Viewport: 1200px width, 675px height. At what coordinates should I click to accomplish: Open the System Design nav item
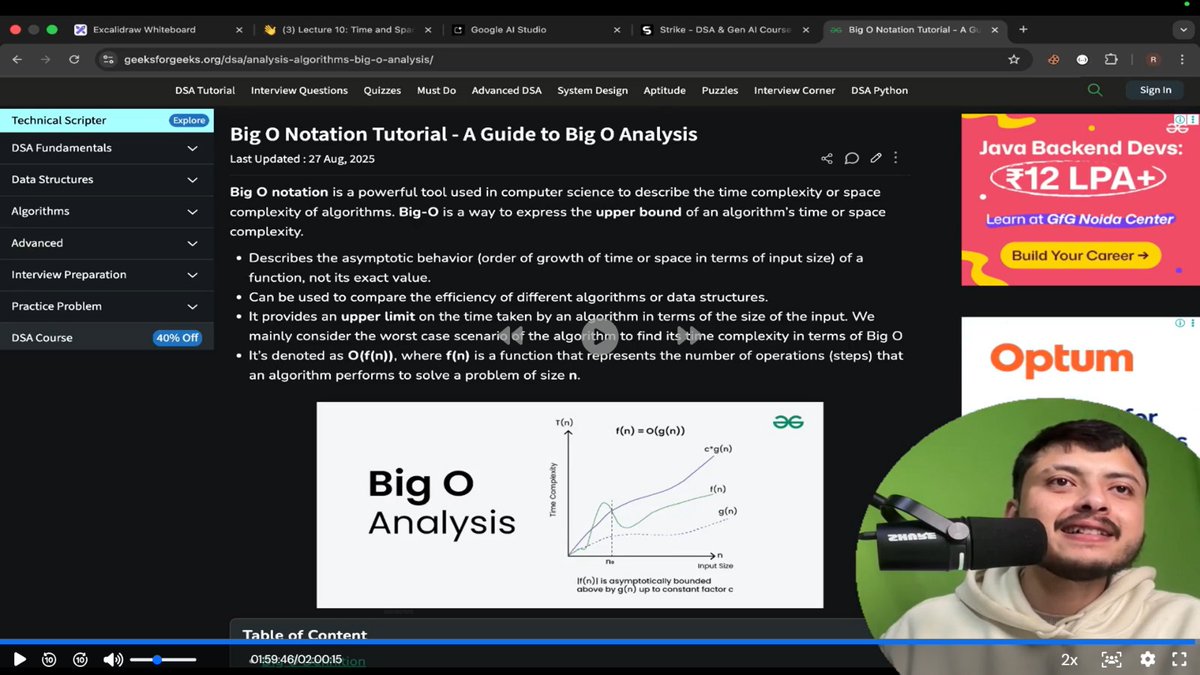593,90
